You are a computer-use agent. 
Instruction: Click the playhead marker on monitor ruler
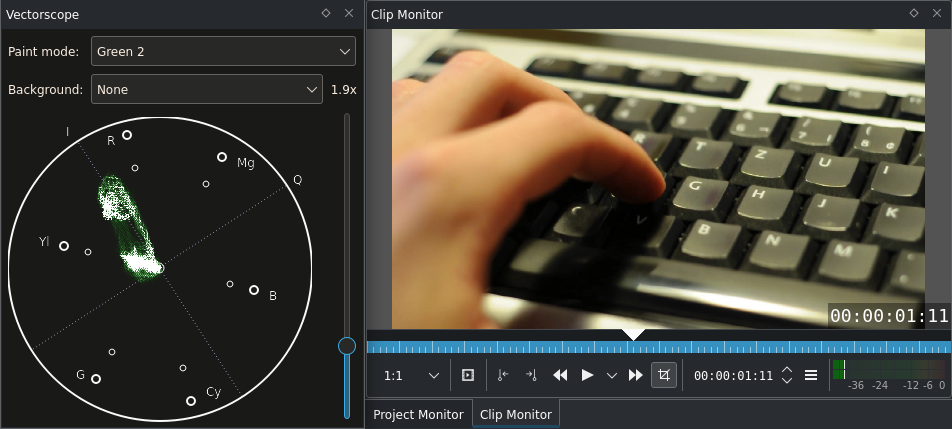[x=633, y=335]
